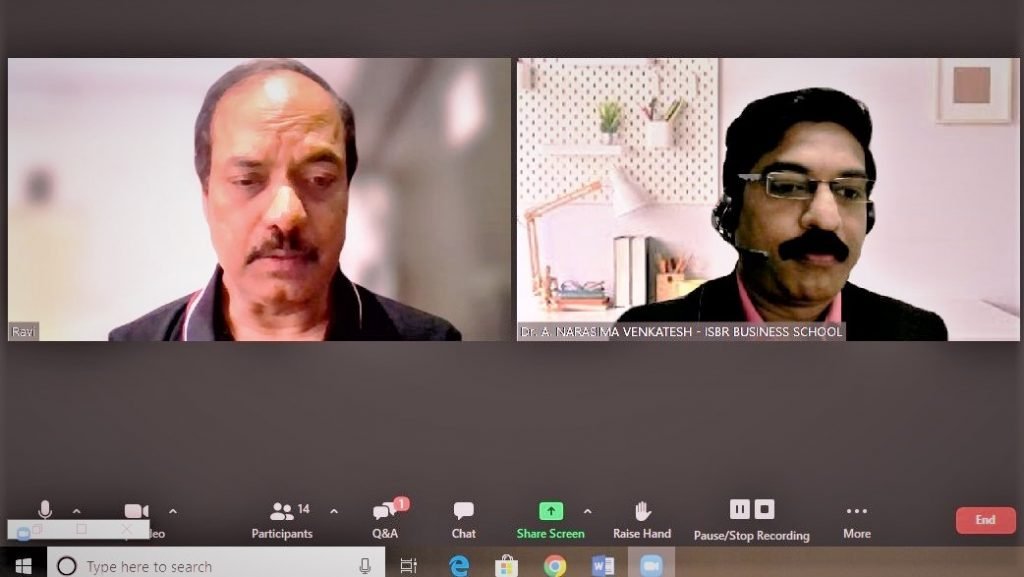Viewport: 1024px width, 577px height.
Task: Open the Chat window
Action: click(464, 520)
